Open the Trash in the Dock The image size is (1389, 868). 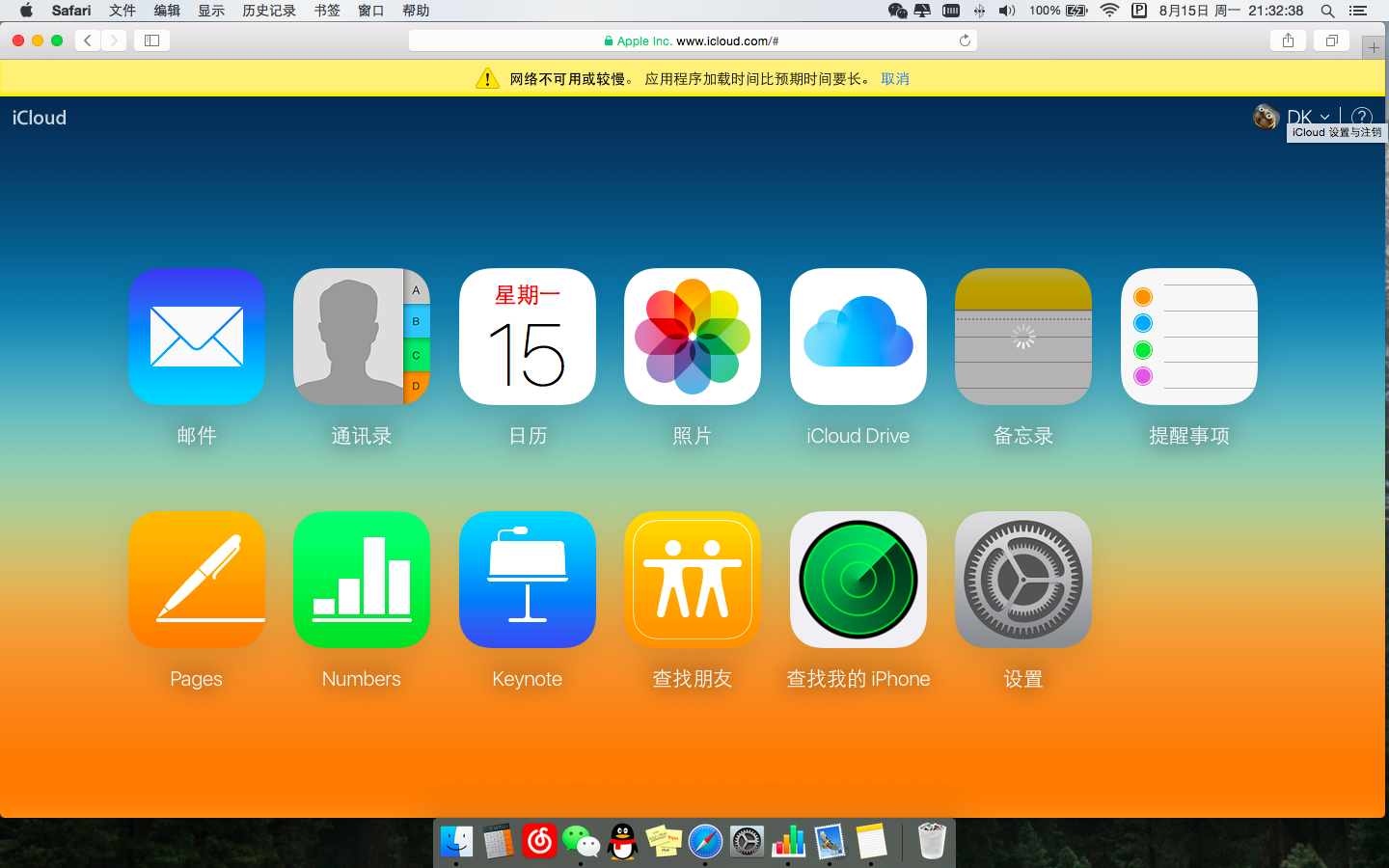(932, 841)
